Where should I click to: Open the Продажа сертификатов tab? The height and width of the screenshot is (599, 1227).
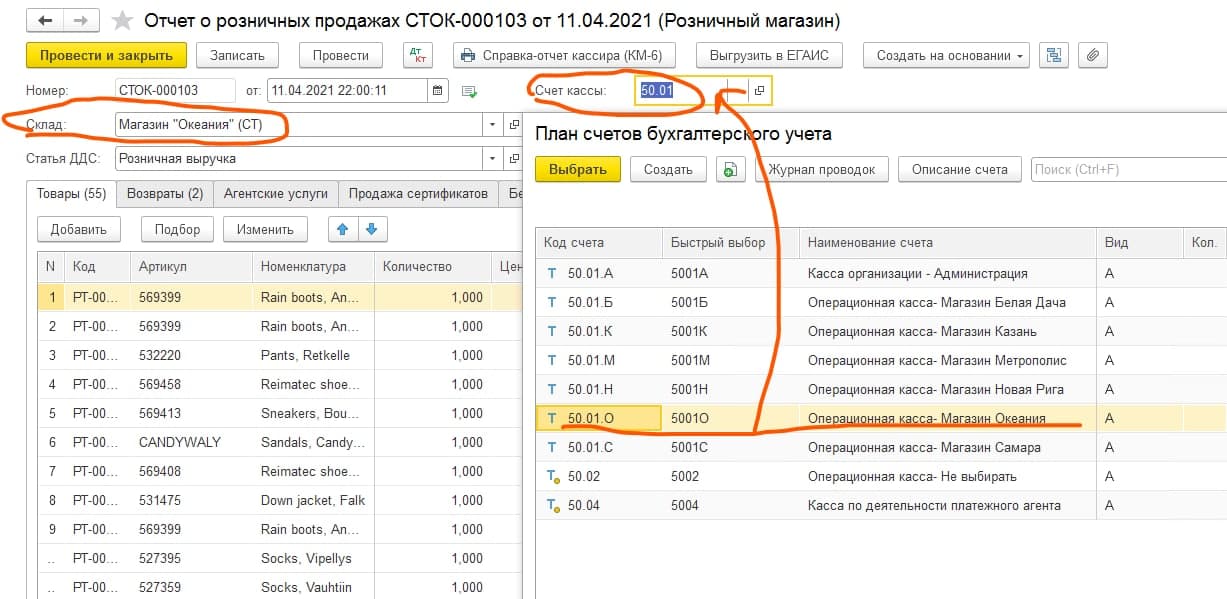click(418, 193)
